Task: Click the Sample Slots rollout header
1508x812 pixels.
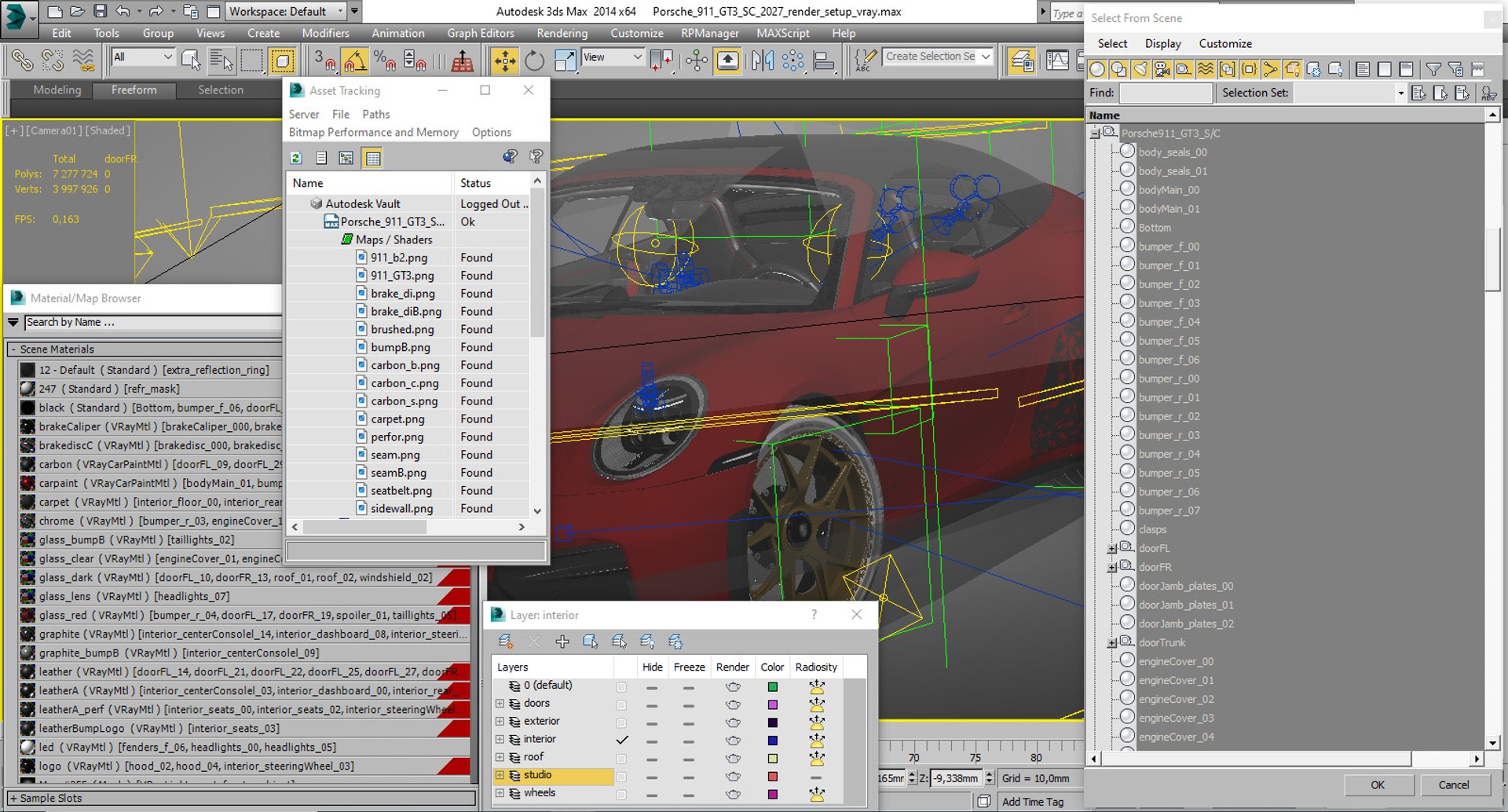Action: point(240,798)
